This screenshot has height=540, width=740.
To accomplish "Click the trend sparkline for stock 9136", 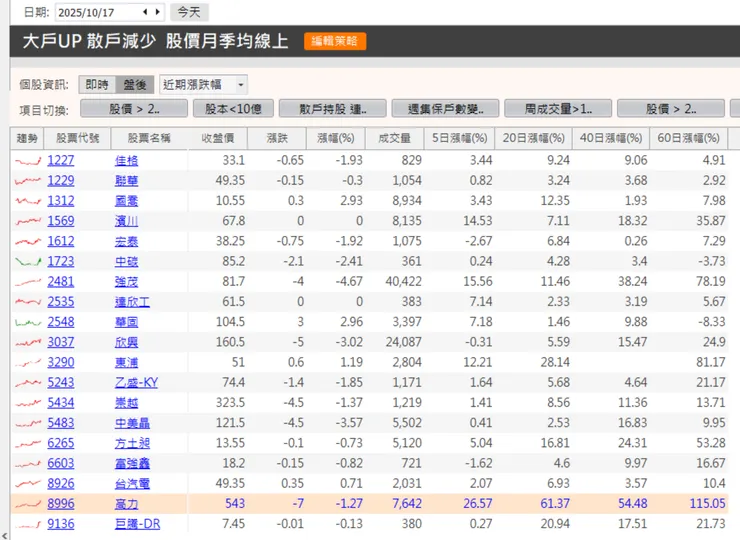I will pos(28,524).
